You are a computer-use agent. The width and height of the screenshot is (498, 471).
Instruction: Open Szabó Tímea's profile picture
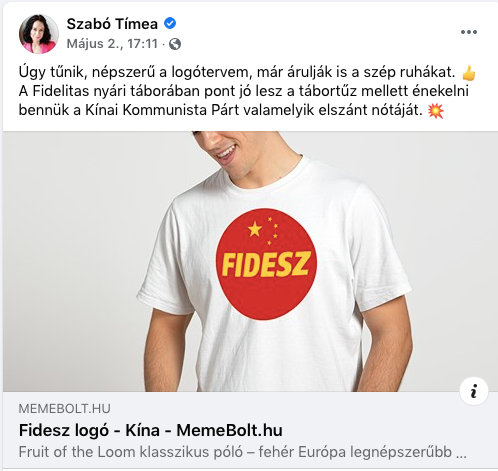pyautogui.click(x=39, y=34)
